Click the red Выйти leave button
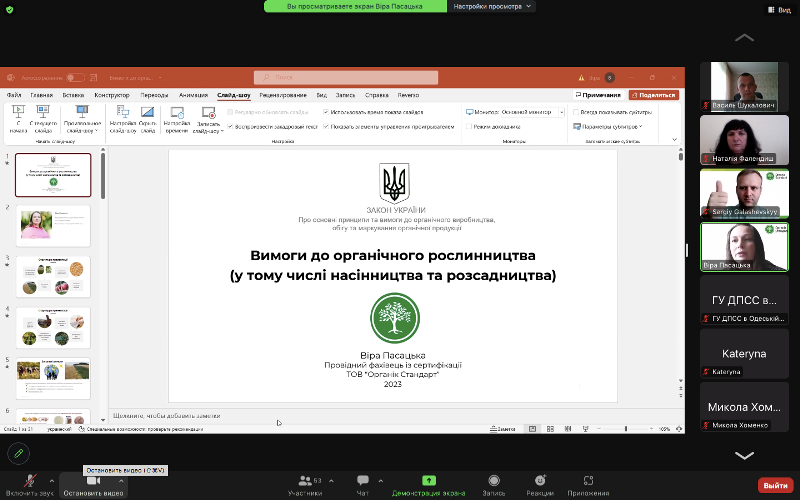 [776, 485]
